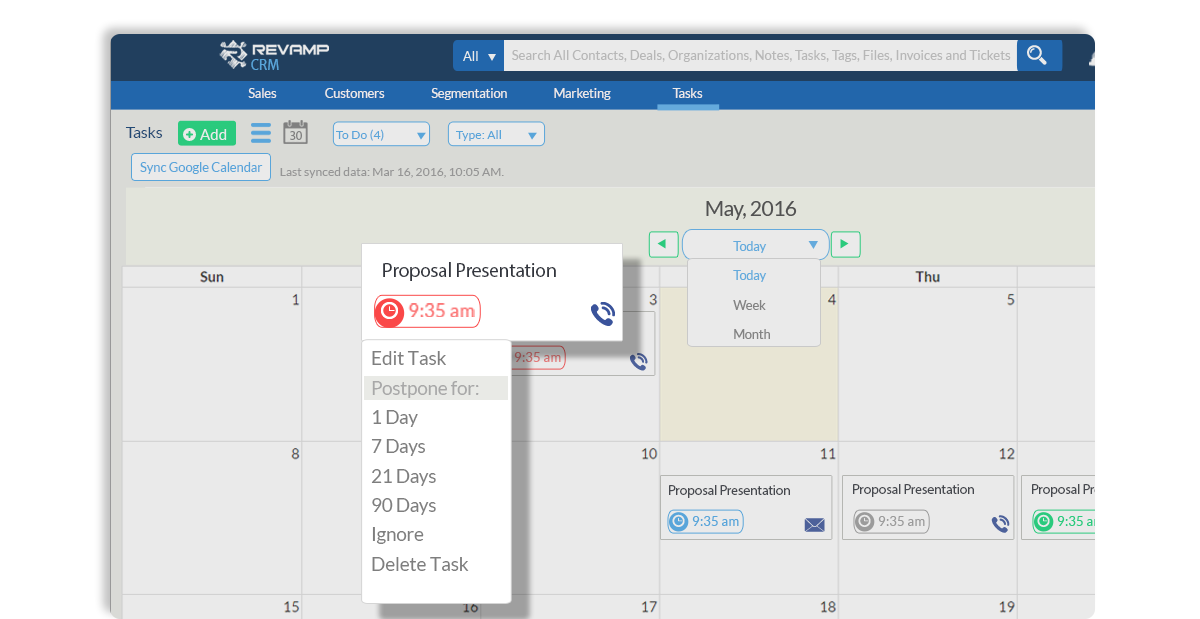The height and width of the screenshot is (619, 1200).
Task: Choose Month in the view dropdown list
Action: pos(751,334)
